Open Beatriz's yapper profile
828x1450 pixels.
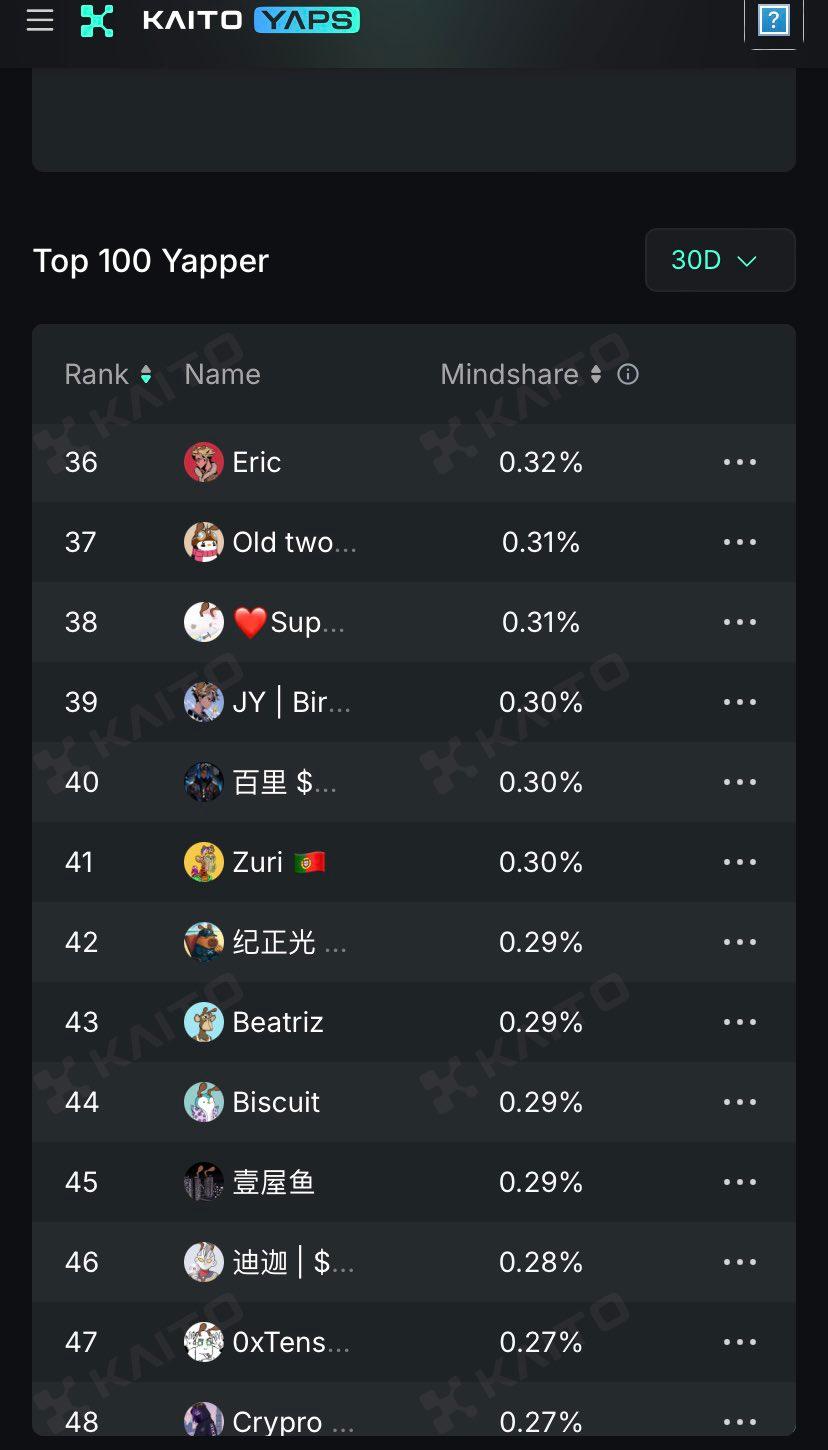tap(278, 1022)
